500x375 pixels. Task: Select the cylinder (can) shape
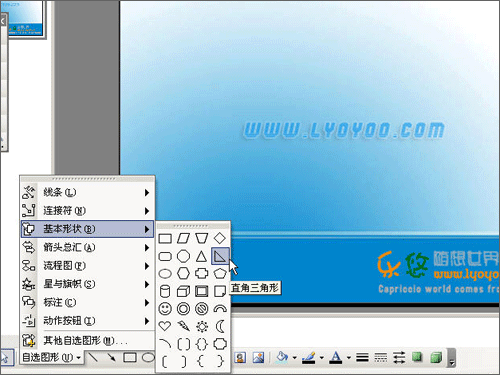(x=165, y=291)
